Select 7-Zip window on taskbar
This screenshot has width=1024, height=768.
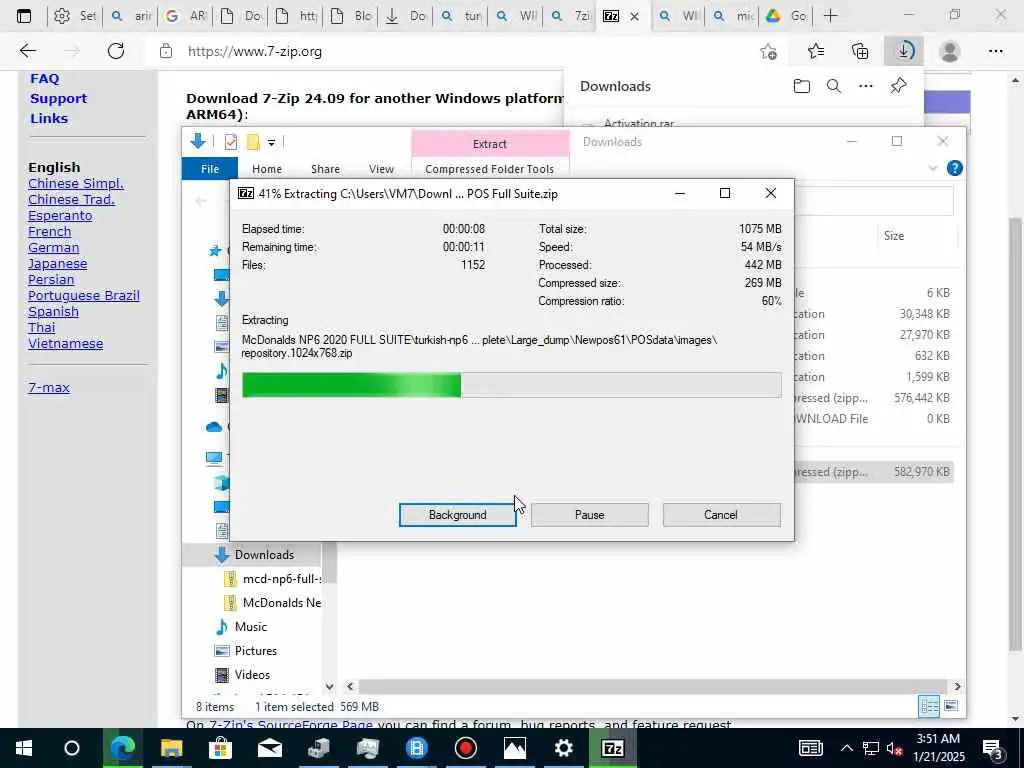click(x=613, y=748)
